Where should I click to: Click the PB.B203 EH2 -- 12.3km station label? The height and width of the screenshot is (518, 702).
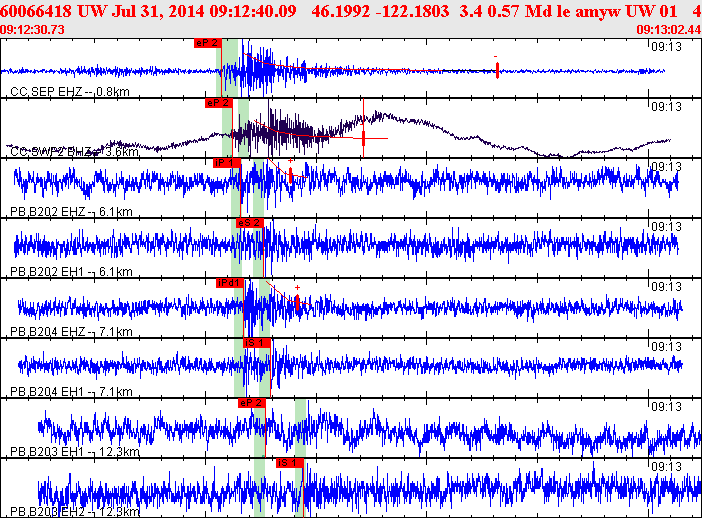click(x=75, y=512)
